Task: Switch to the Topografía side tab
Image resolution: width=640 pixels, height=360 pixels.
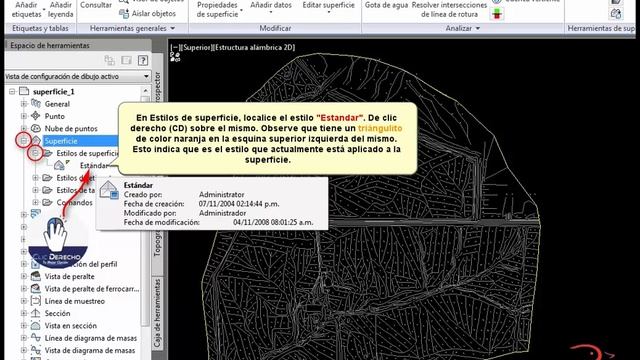Action: click(x=158, y=243)
